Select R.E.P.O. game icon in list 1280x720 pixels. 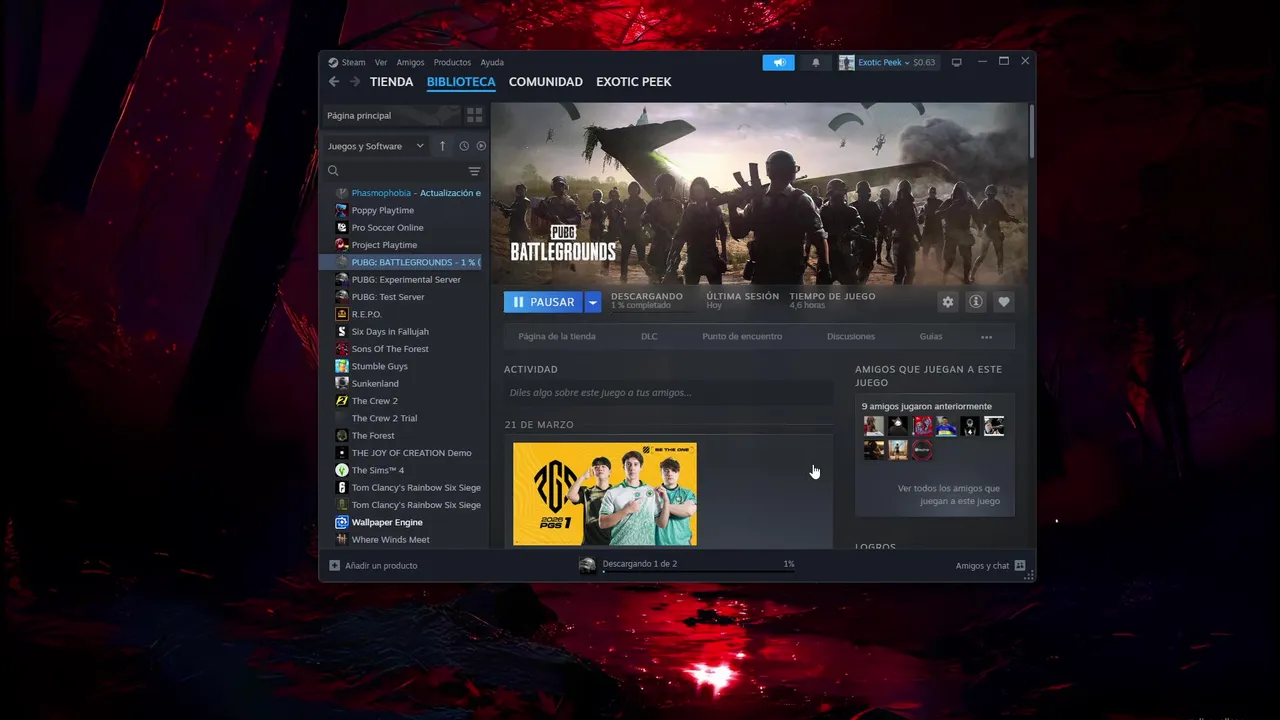(x=342, y=314)
